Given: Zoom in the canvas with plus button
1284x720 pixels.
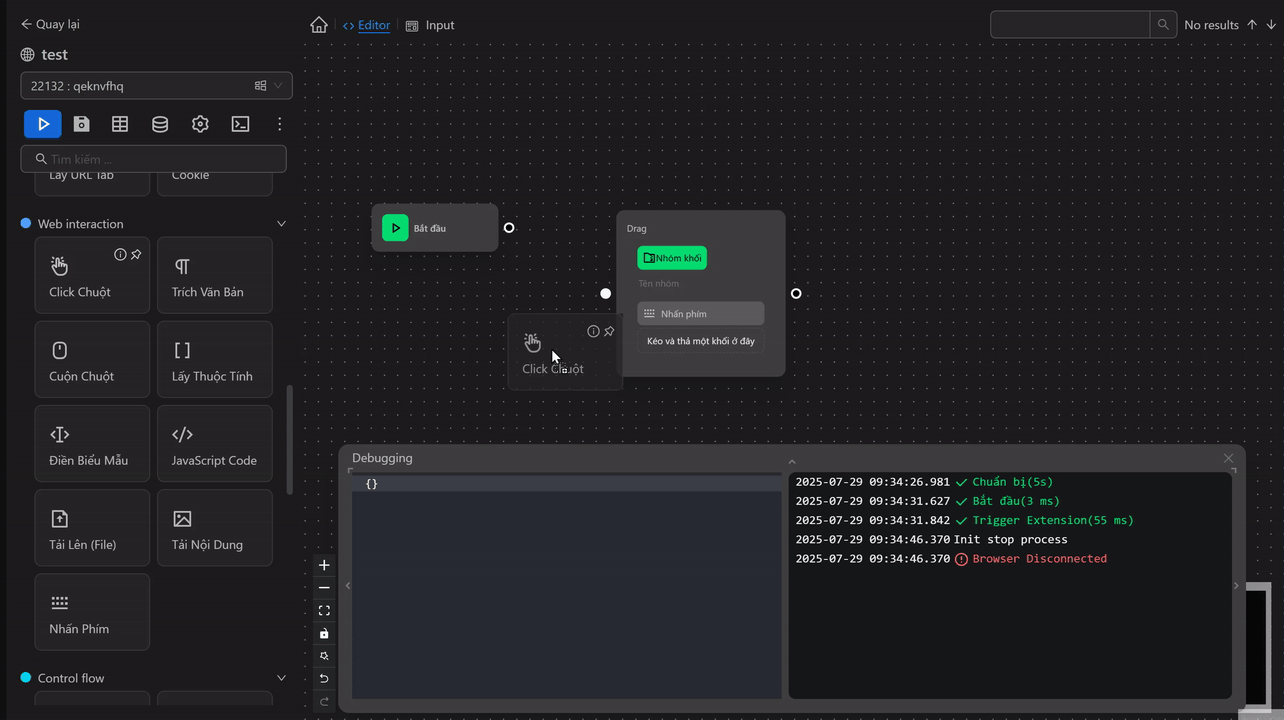Looking at the screenshot, I should 324,565.
